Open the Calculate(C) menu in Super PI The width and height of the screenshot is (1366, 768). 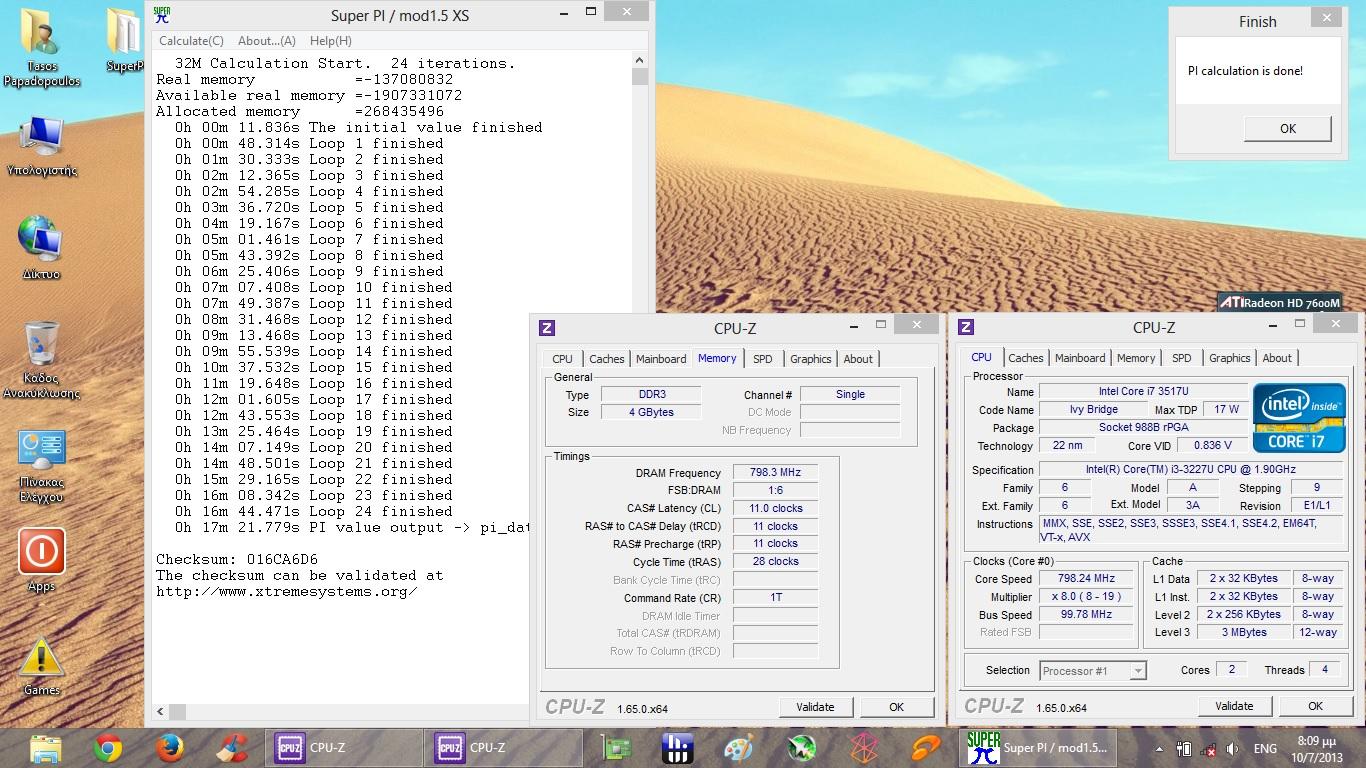point(191,41)
